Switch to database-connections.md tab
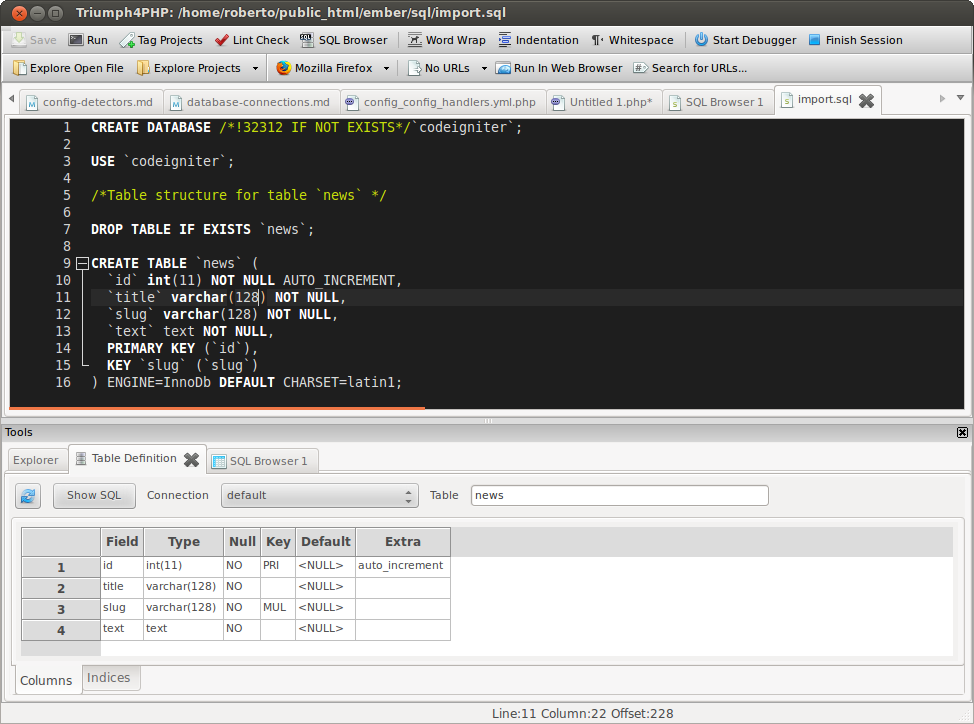Image resolution: width=974 pixels, height=724 pixels. [x=251, y=102]
